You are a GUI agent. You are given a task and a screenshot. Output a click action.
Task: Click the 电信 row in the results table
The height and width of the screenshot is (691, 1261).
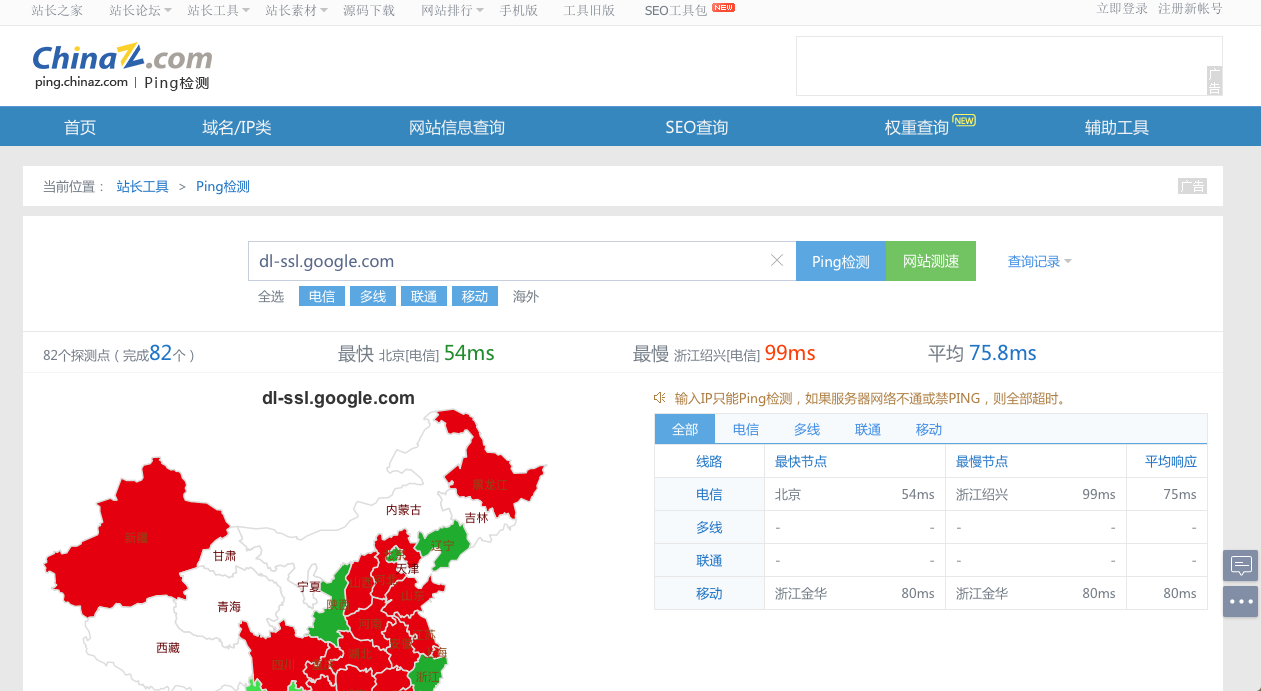pos(931,494)
